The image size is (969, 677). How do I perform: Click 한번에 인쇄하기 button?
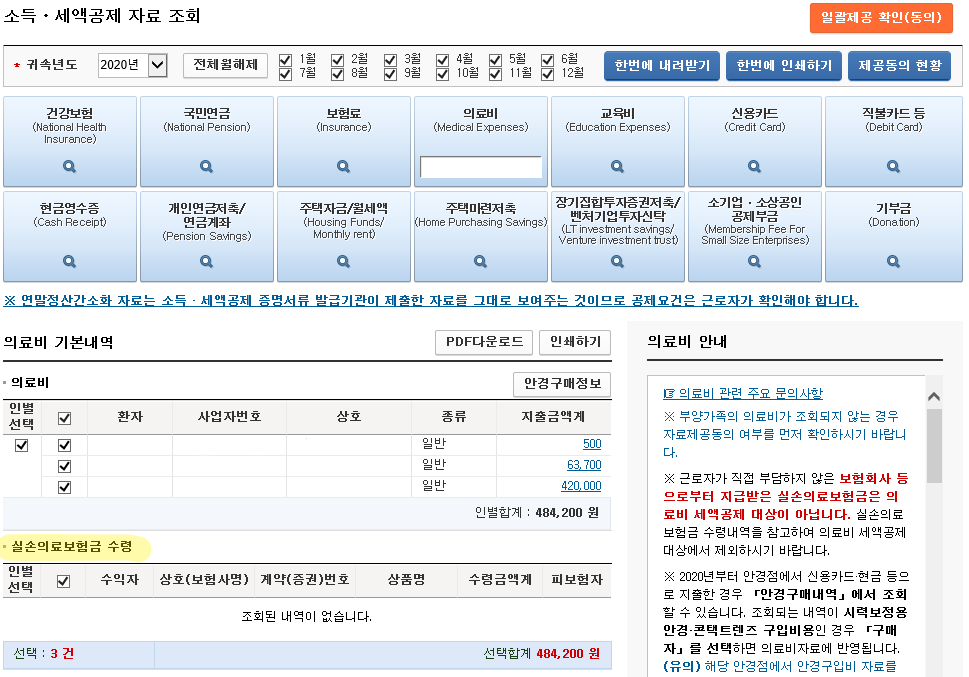pos(784,66)
